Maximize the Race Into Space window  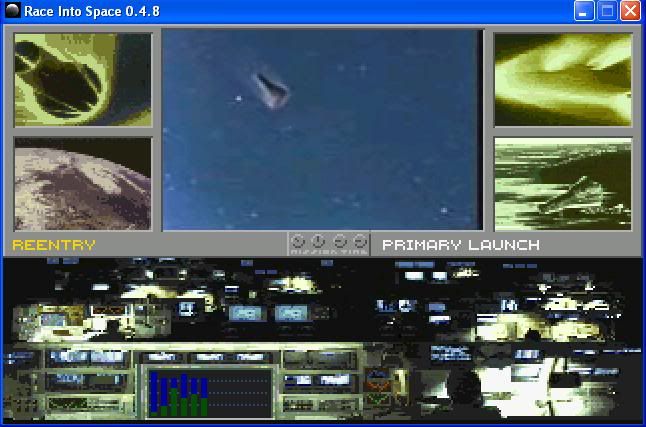click(x=607, y=11)
